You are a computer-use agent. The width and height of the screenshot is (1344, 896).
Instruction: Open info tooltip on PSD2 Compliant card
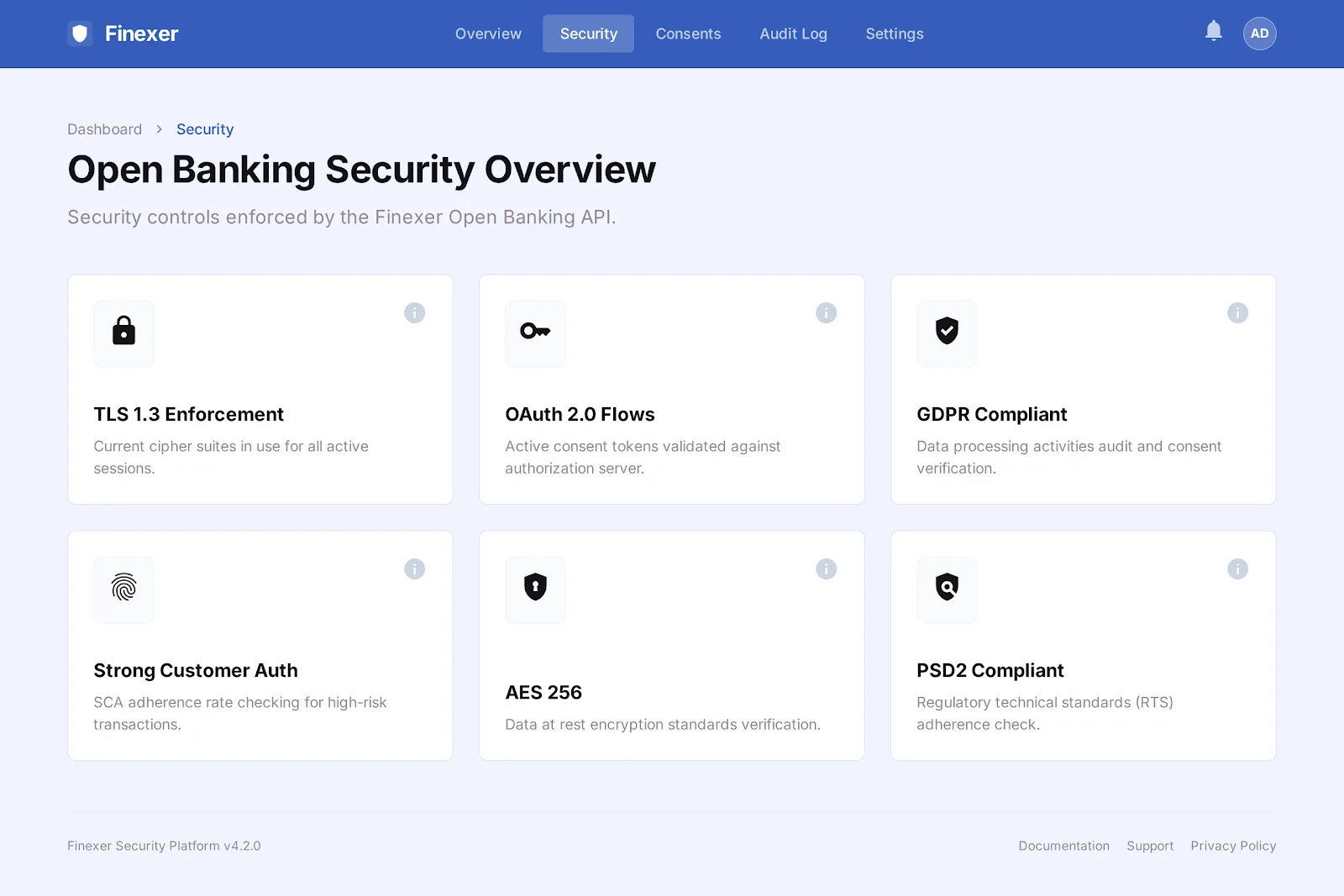[x=1237, y=569]
